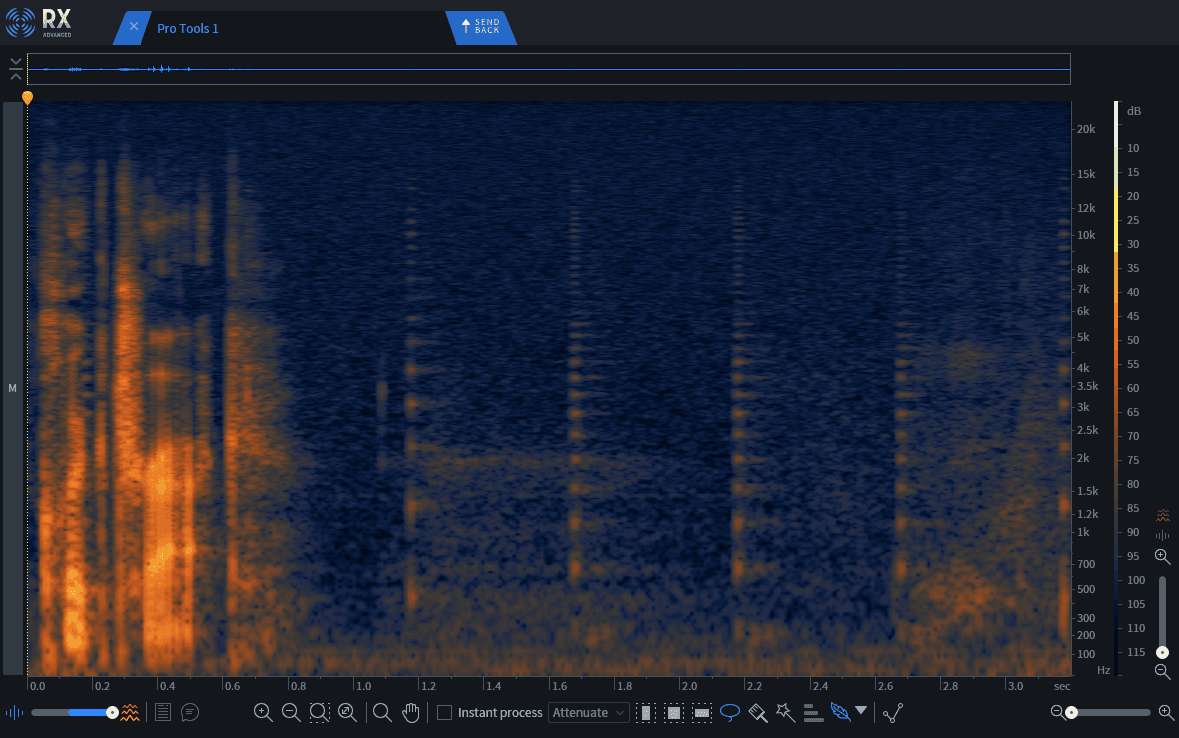1179x738 pixels.
Task: Select the Grab hand tool
Action: pyautogui.click(x=411, y=712)
